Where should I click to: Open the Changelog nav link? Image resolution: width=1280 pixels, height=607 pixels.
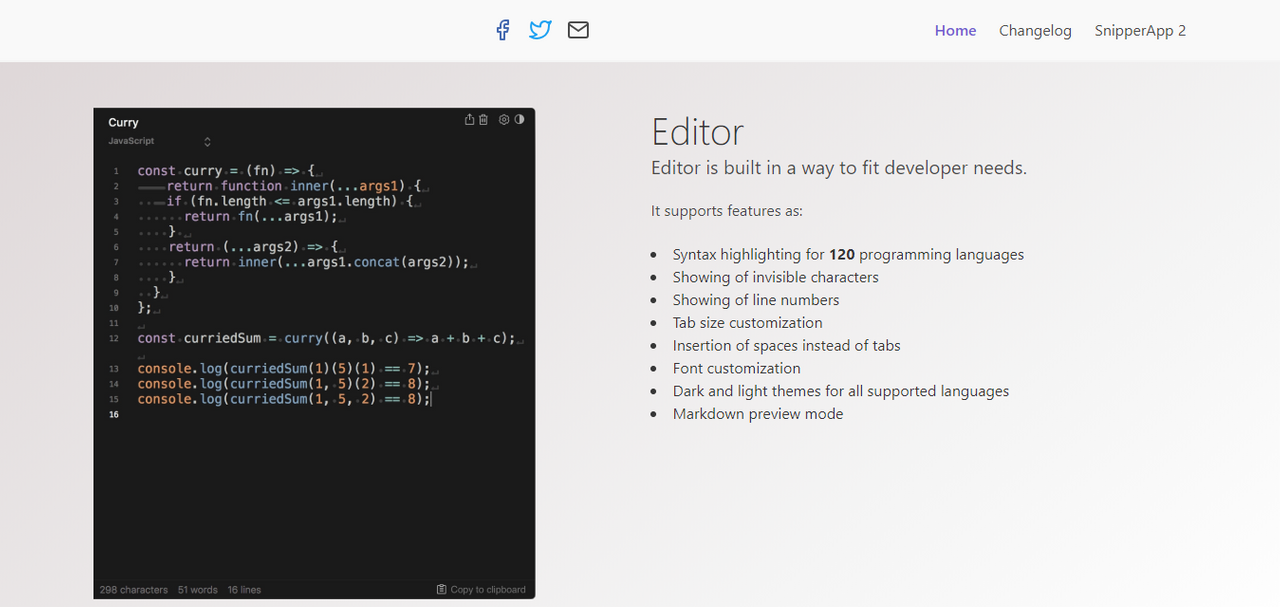pyautogui.click(x=1035, y=31)
